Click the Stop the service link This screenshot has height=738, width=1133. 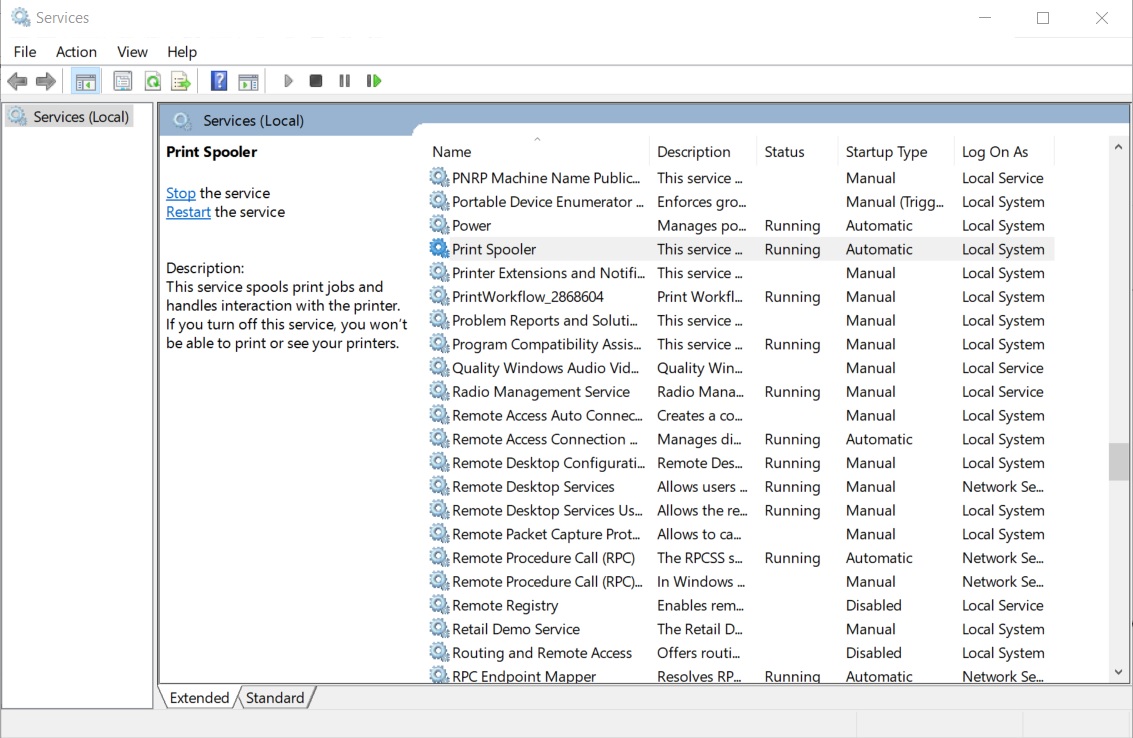[181, 193]
